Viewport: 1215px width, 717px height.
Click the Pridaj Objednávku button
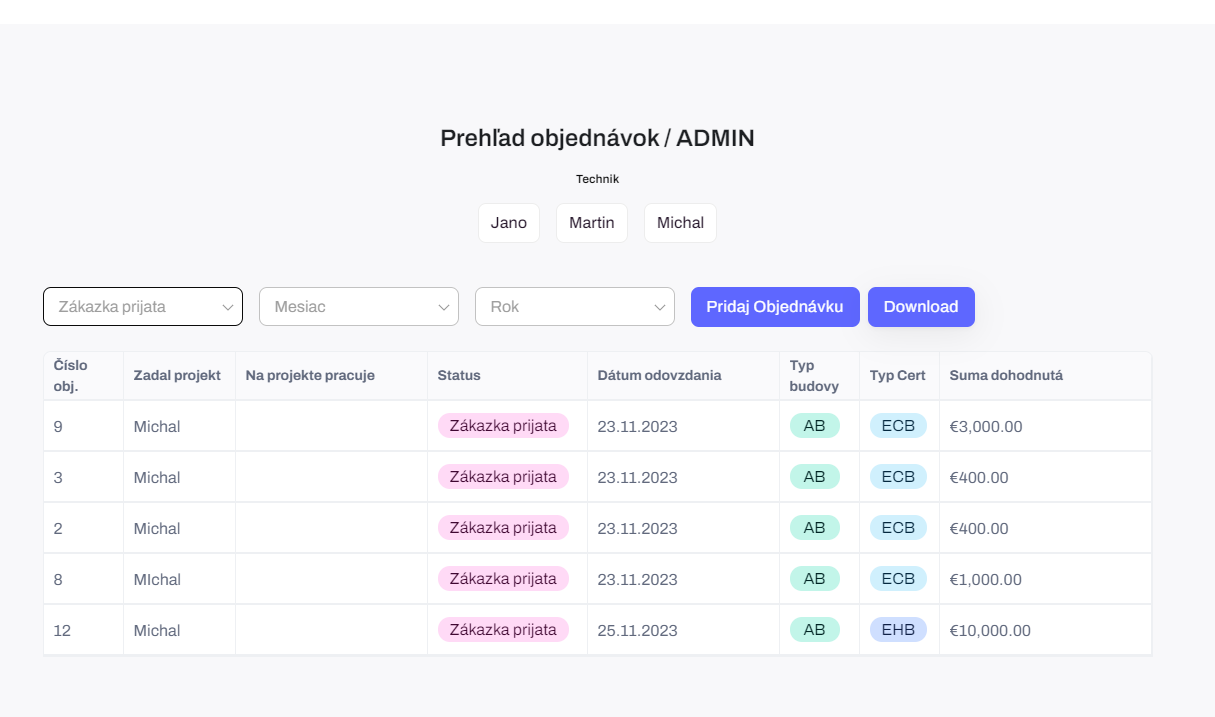(x=775, y=306)
